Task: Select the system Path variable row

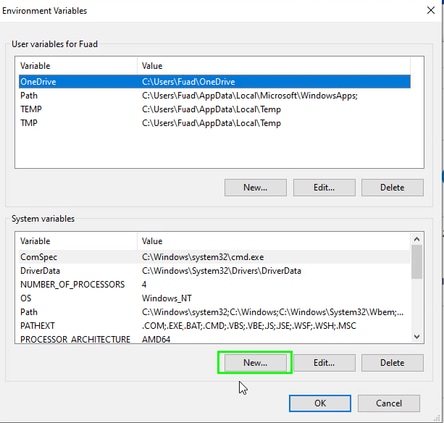Action: coord(215,312)
